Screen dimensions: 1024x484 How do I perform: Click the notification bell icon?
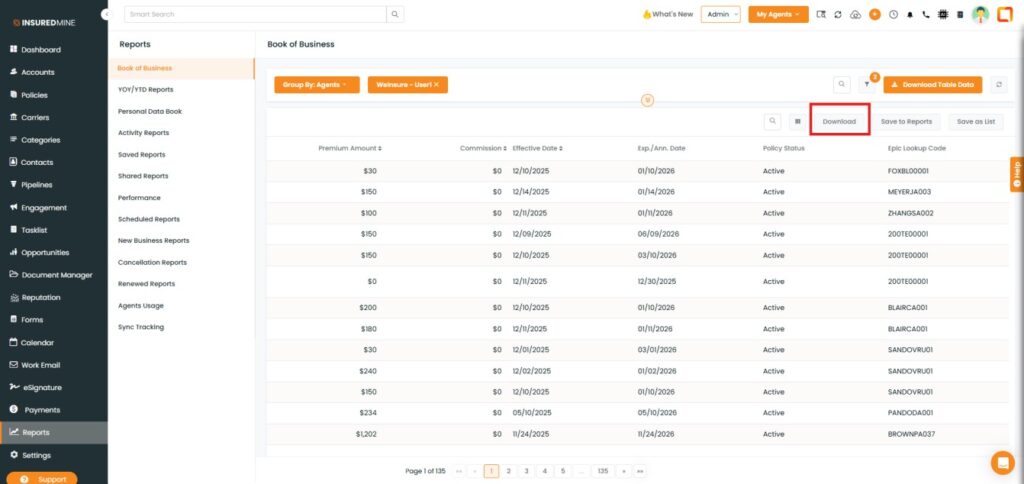pyautogui.click(x=910, y=15)
